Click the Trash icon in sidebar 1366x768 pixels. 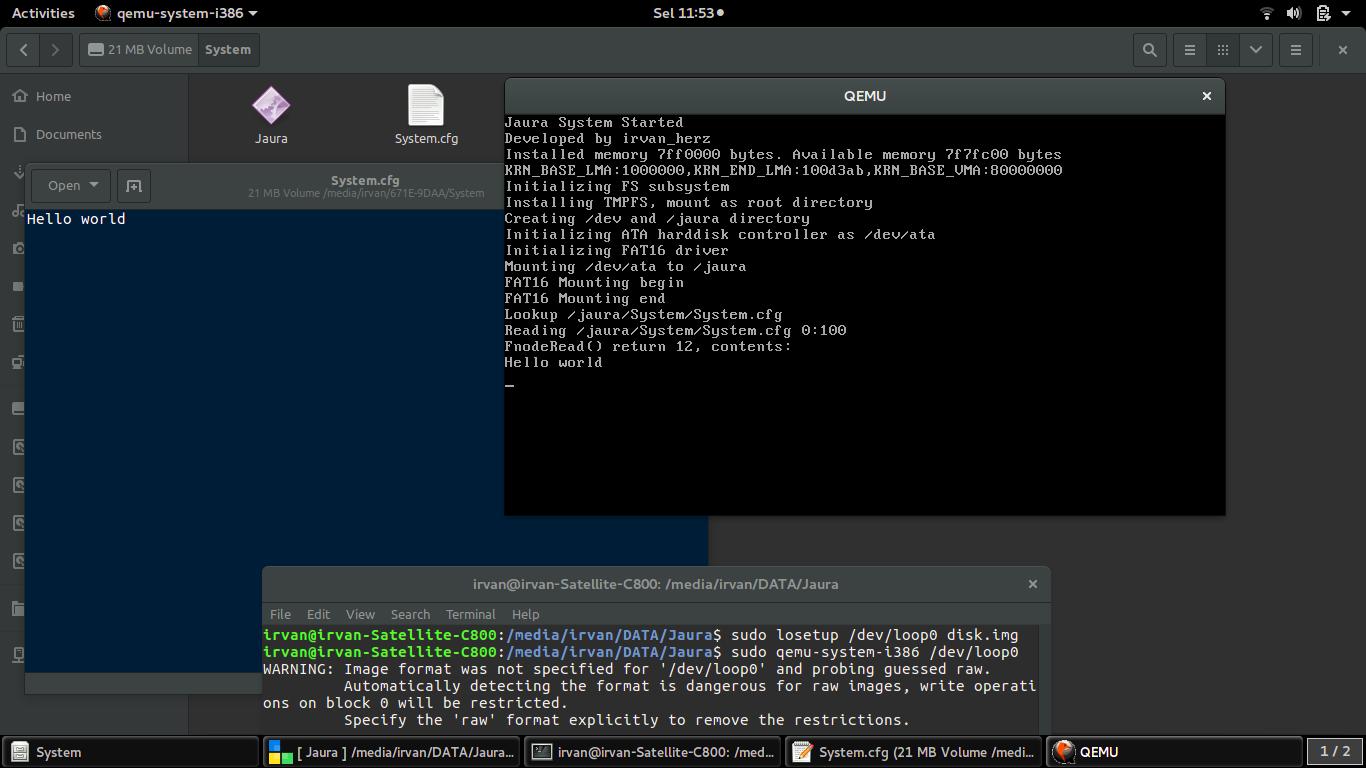coord(18,324)
